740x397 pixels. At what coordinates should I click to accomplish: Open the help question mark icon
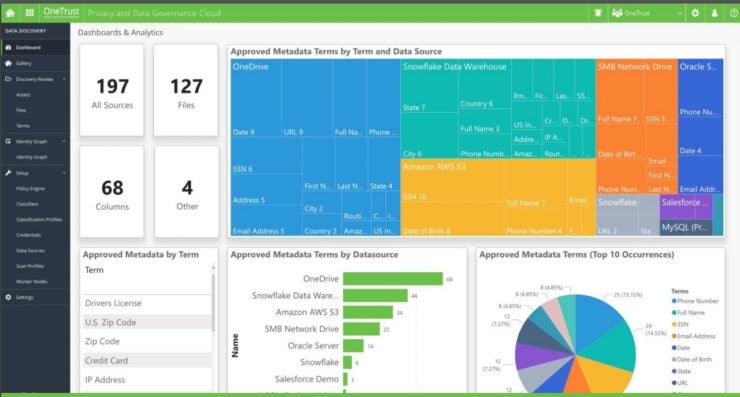pos(733,13)
